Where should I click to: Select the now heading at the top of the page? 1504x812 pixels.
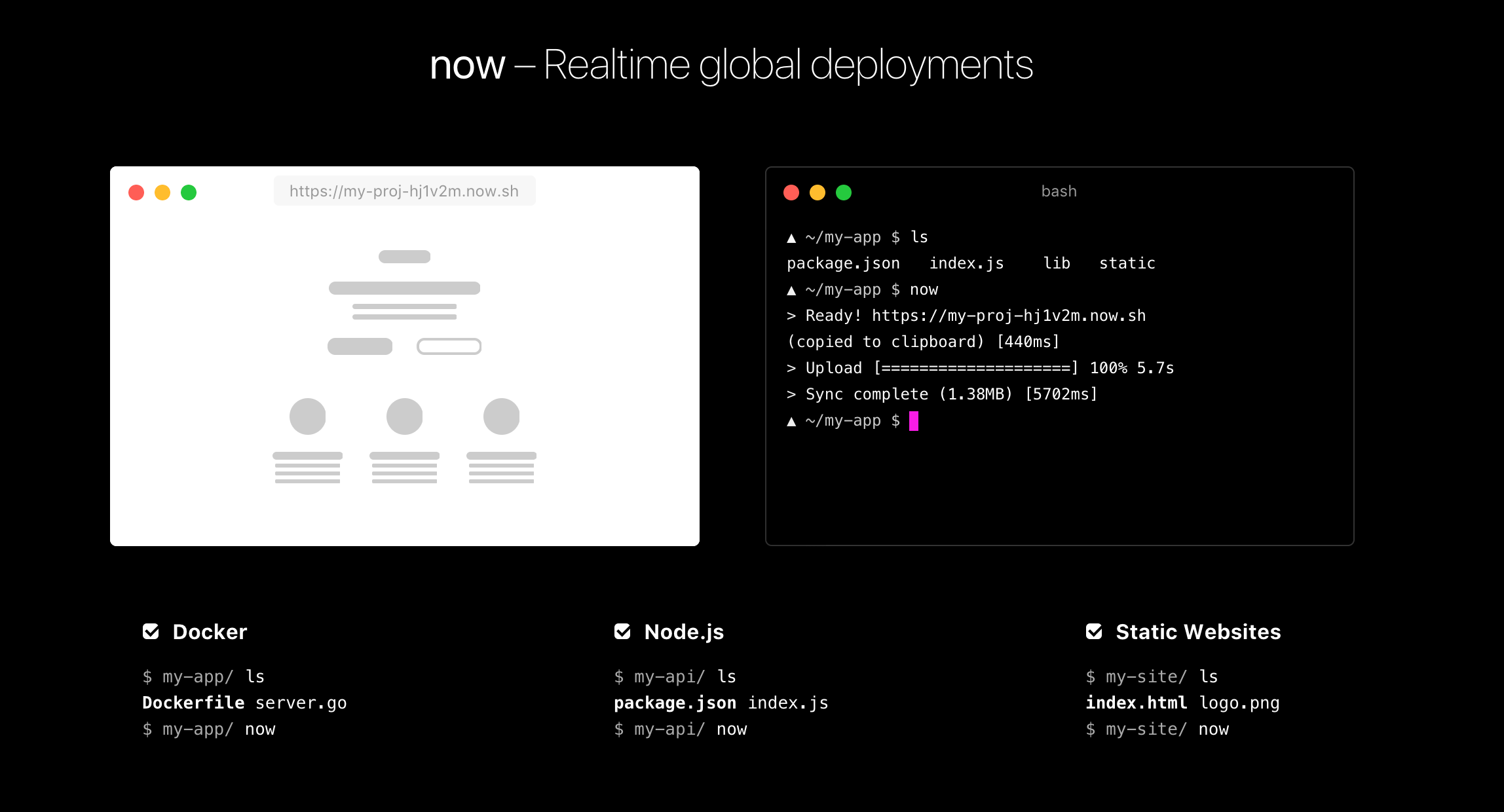pyautogui.click(x=467, y=64)
